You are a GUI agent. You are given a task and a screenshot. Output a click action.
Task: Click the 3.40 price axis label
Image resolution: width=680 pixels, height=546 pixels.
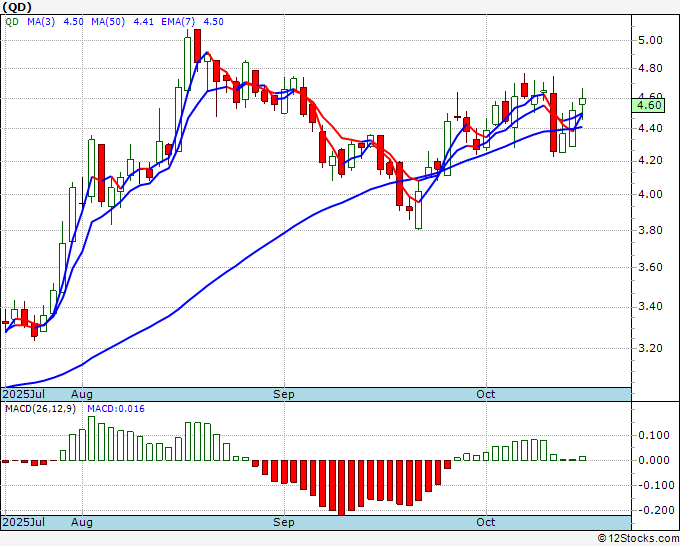pyautogui.click(x=651, y=307)
